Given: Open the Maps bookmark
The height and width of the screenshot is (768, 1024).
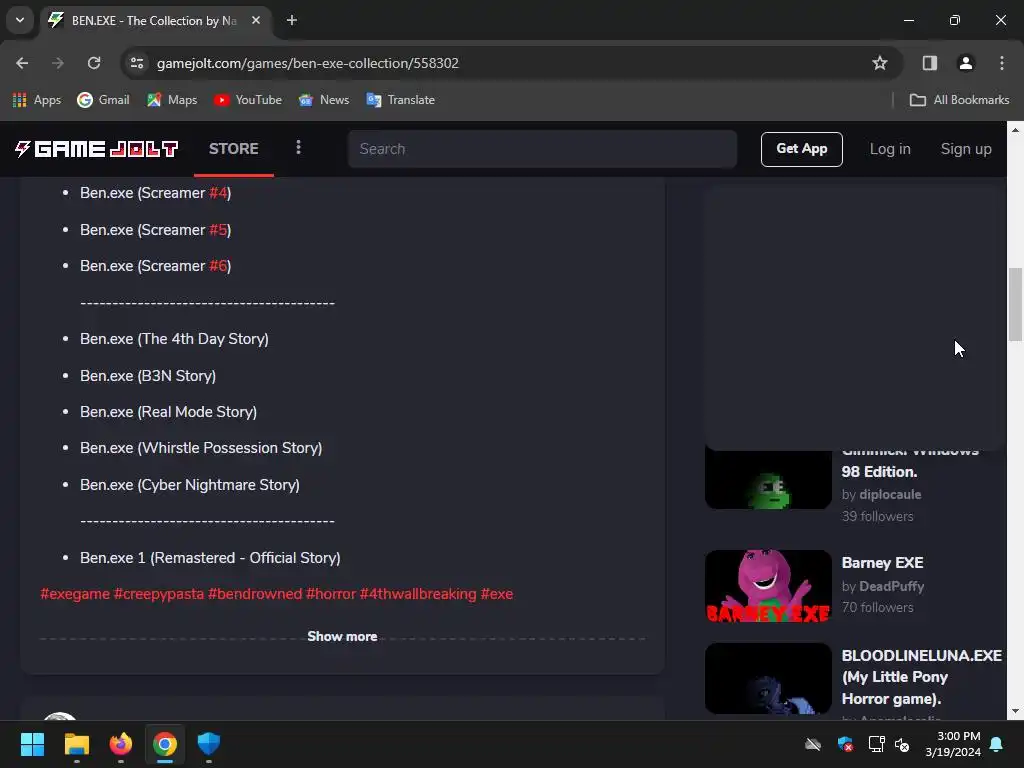Looking at the screenshot, I should [x=172, y=100].
